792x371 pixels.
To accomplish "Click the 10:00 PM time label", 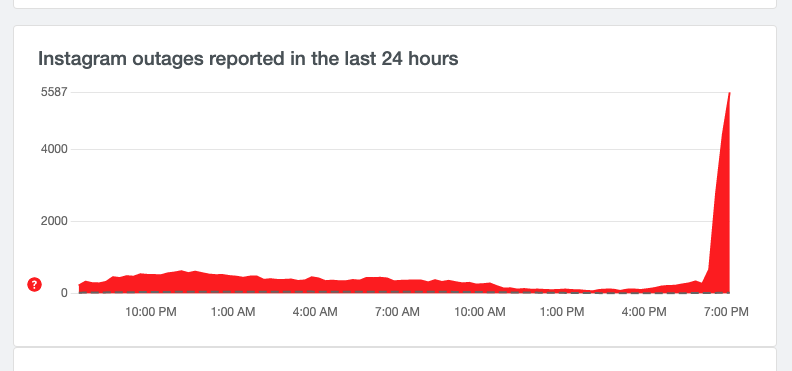I will 151,312.
